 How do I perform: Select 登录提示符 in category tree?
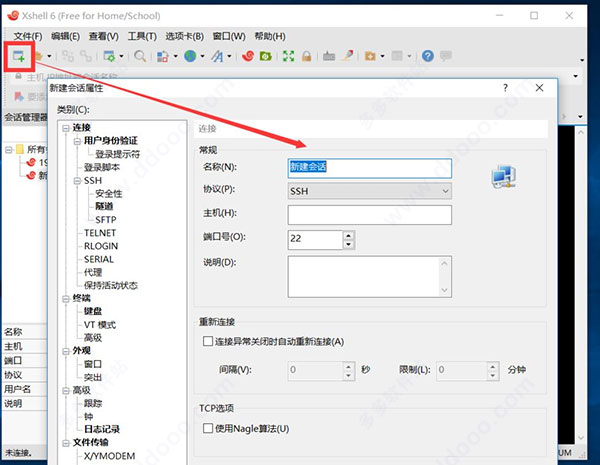point(117,154)
